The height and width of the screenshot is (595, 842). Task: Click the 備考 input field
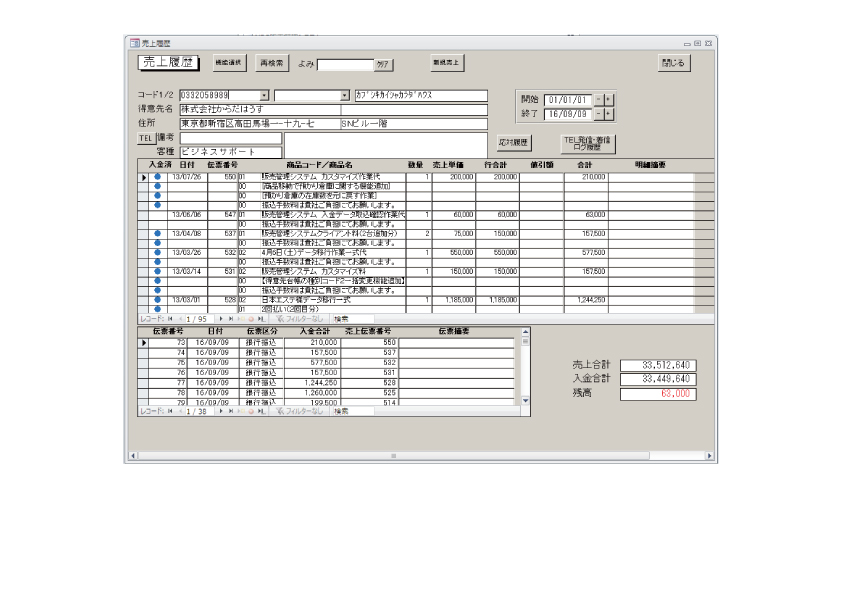[x=230, y=138]
